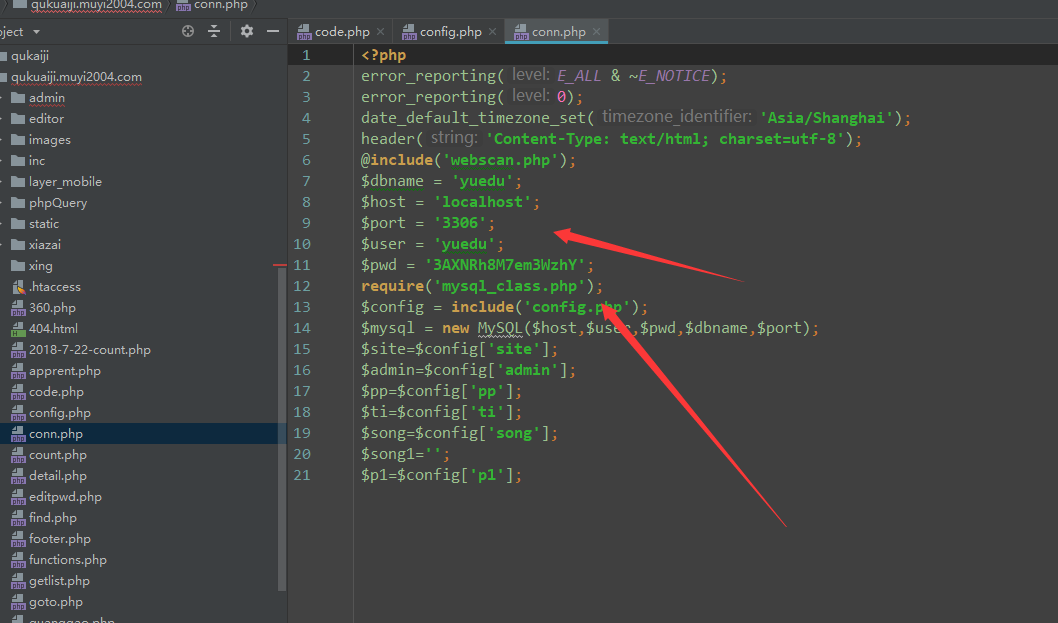1058x623 pixels.
Task: Select 404.html in project tree
Action: point(53,329)
